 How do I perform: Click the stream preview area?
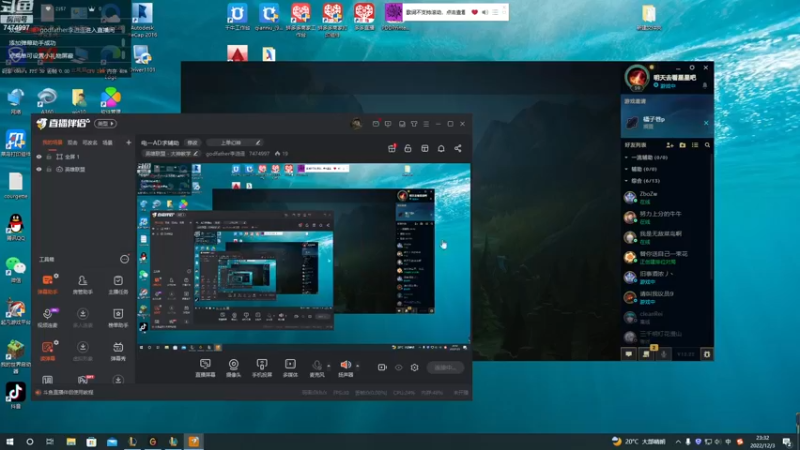(x=304, y=257)
